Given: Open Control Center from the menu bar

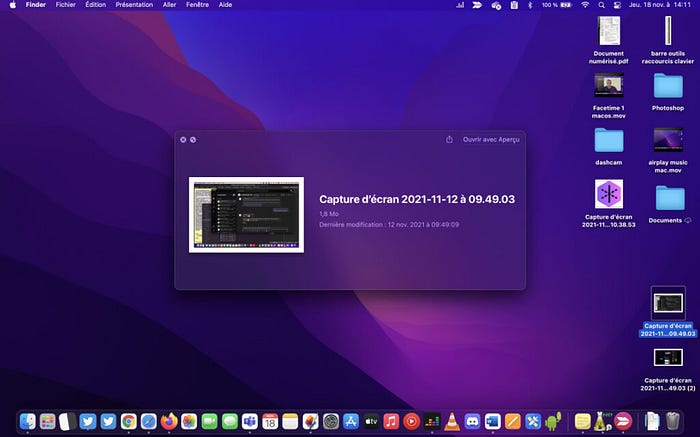Looking at the screenshot, I should click(617, 5).
